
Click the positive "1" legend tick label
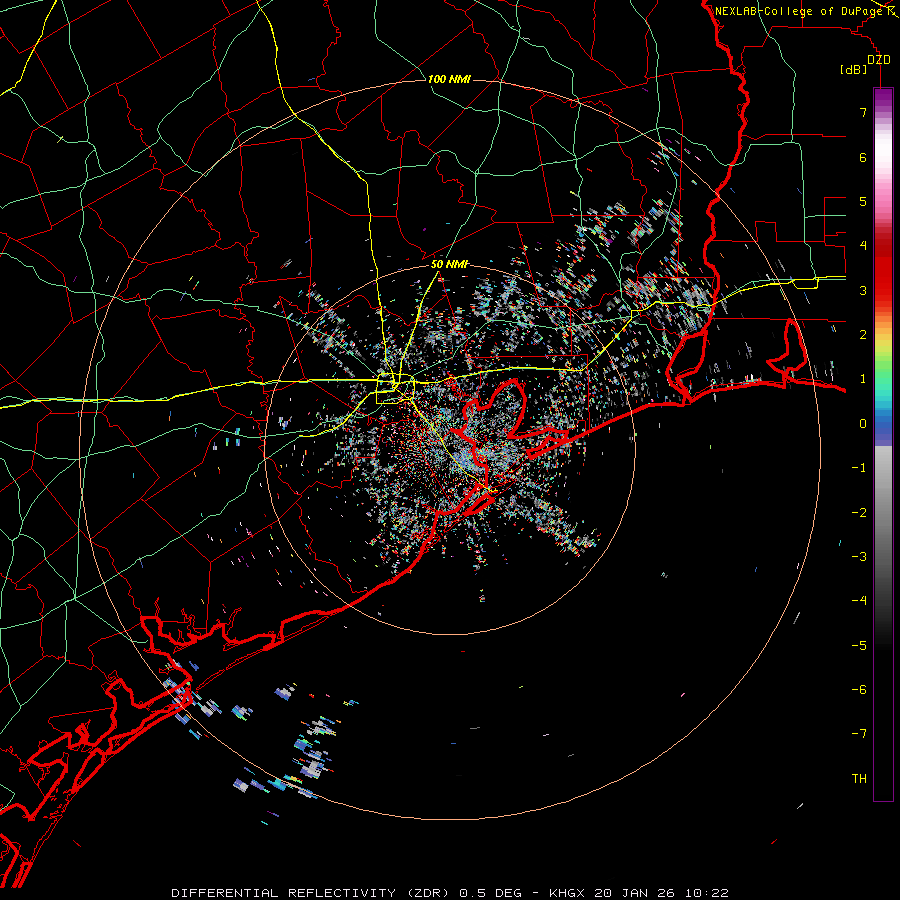(863, 379)
